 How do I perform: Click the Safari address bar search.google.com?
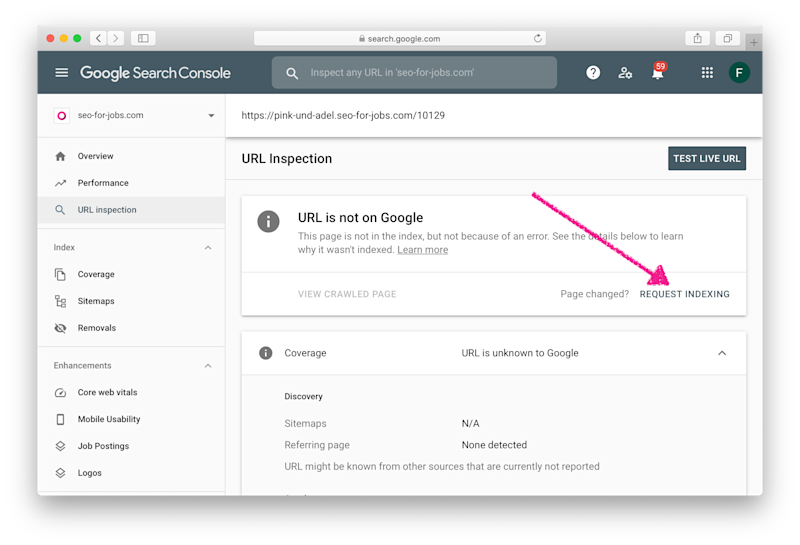coord(399,38)
